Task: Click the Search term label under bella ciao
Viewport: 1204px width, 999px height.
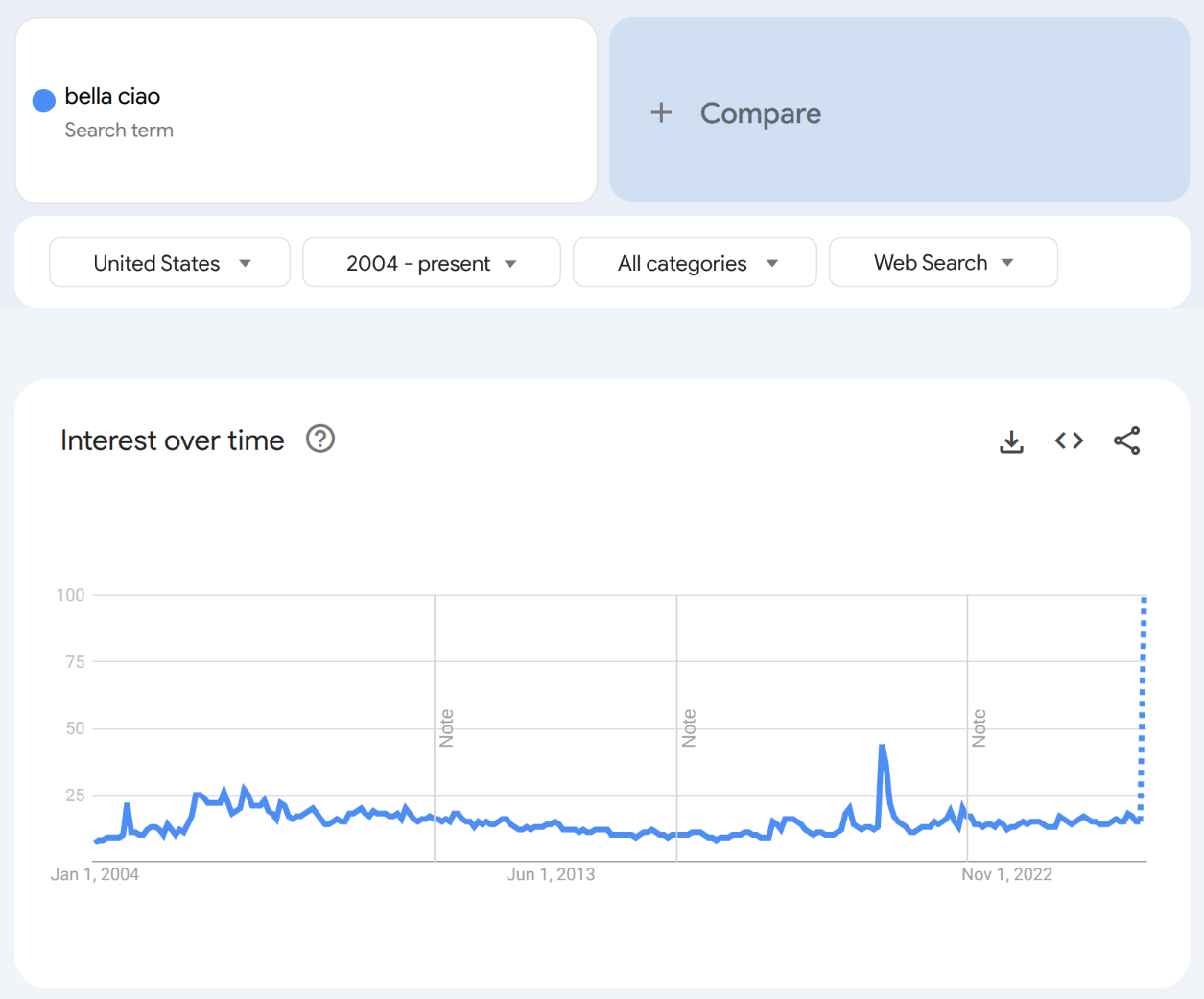Action: [119, 131]
